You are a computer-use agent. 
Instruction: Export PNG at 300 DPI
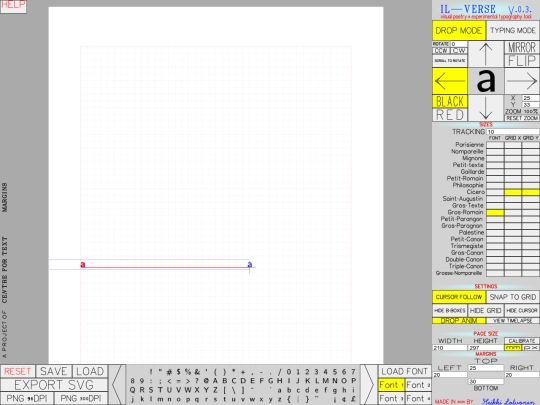[81, 398]
